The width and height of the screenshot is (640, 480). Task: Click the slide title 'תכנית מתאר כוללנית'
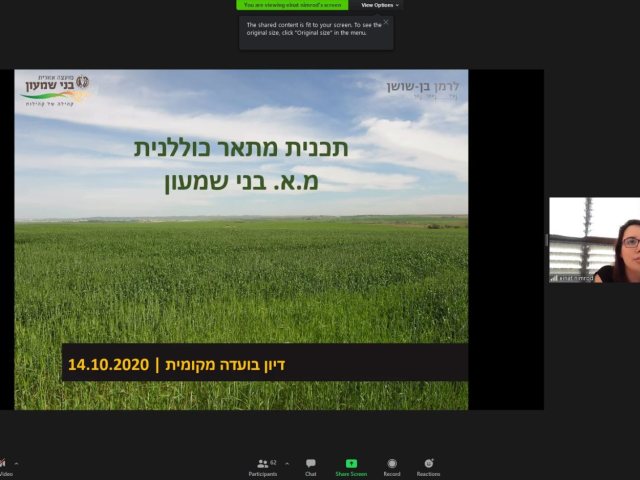coord(241,148)
